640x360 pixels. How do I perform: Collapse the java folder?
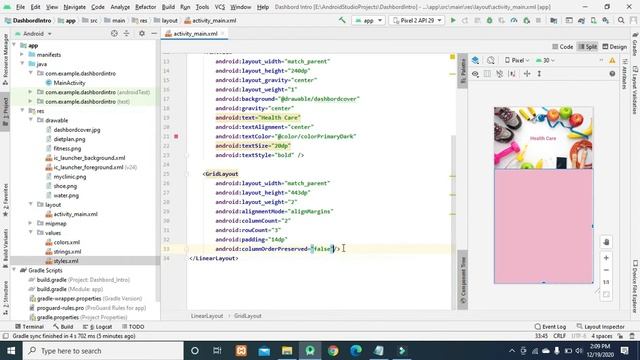(x=22, y=64)
